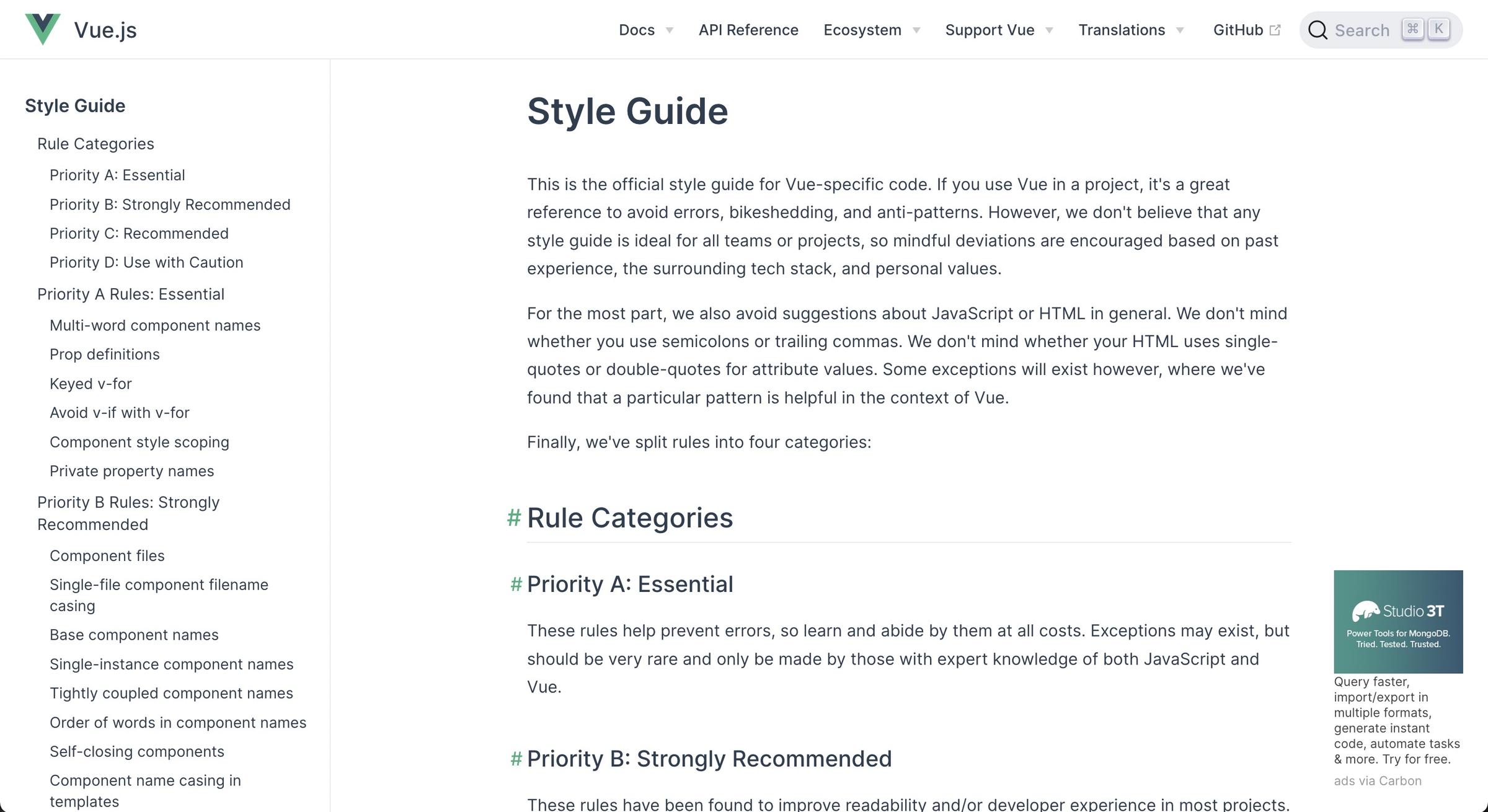
Task: Open the Docs dropdown menu
Action: 644,29
